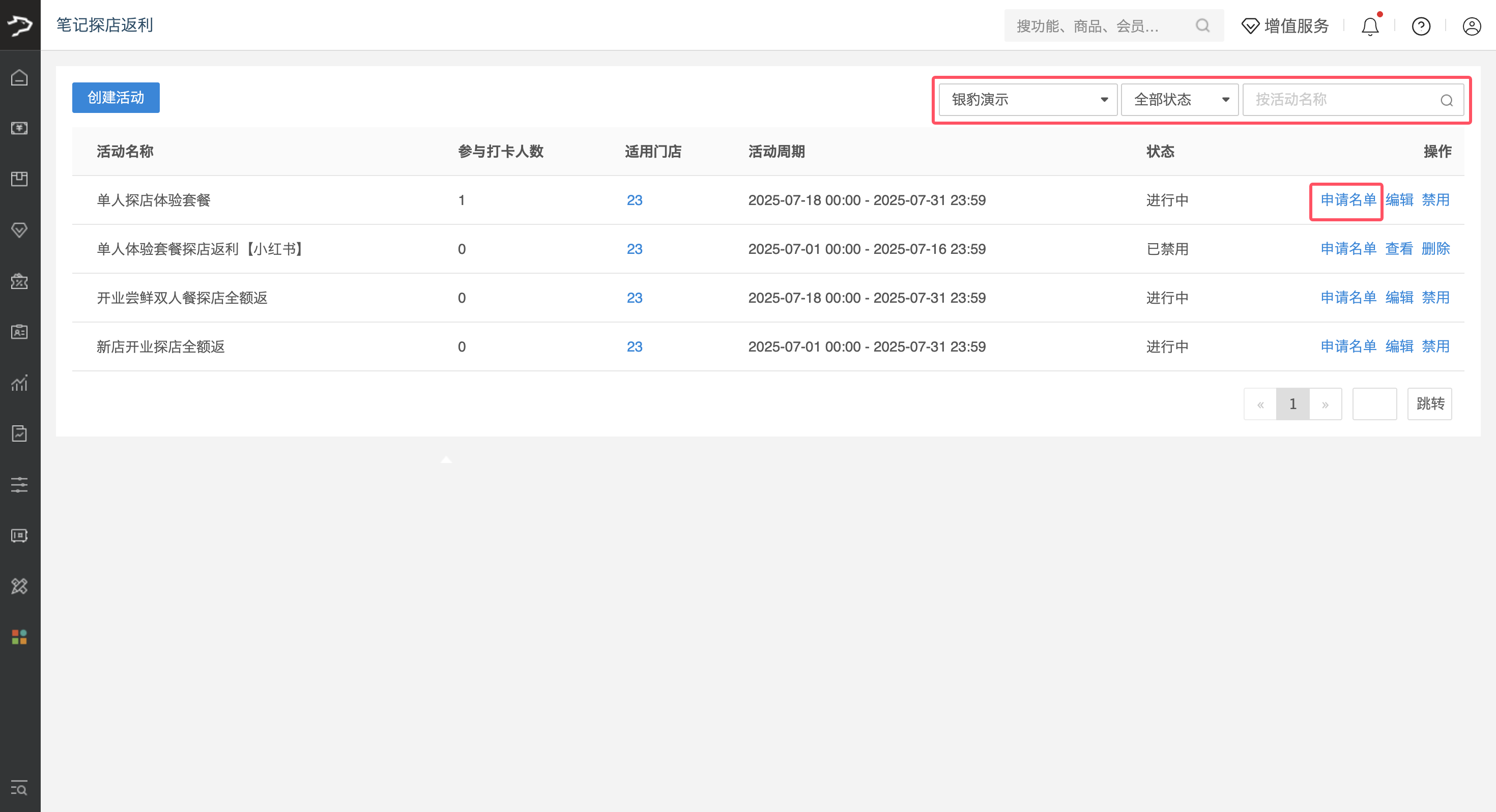
Task: Click the 新店开业探店全额返 activity name
Action: point(160,347)
